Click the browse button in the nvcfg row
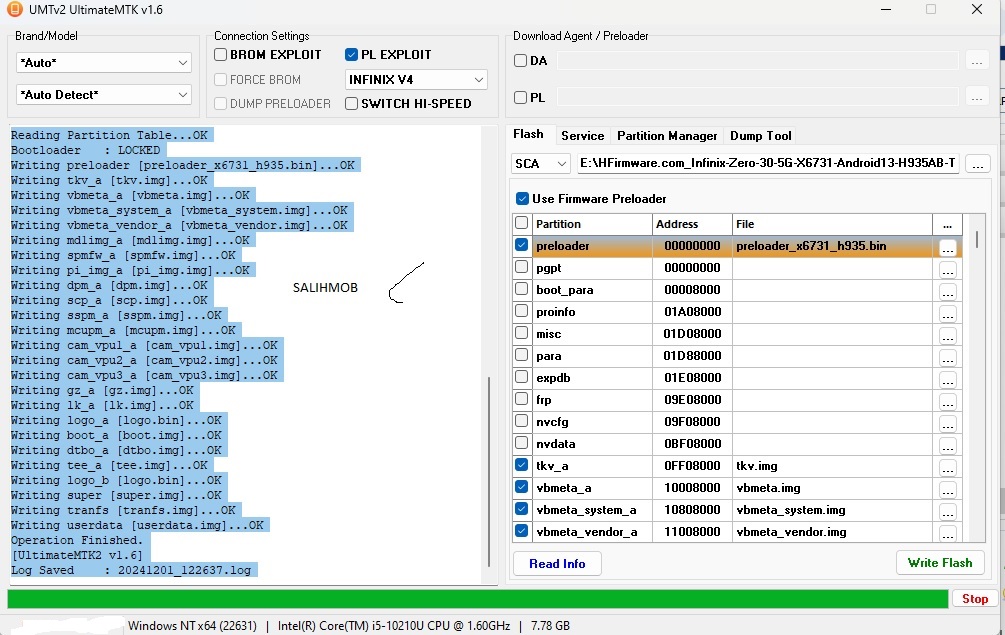The height and width of the screenshot is (635, 1005). click(947, 424)
